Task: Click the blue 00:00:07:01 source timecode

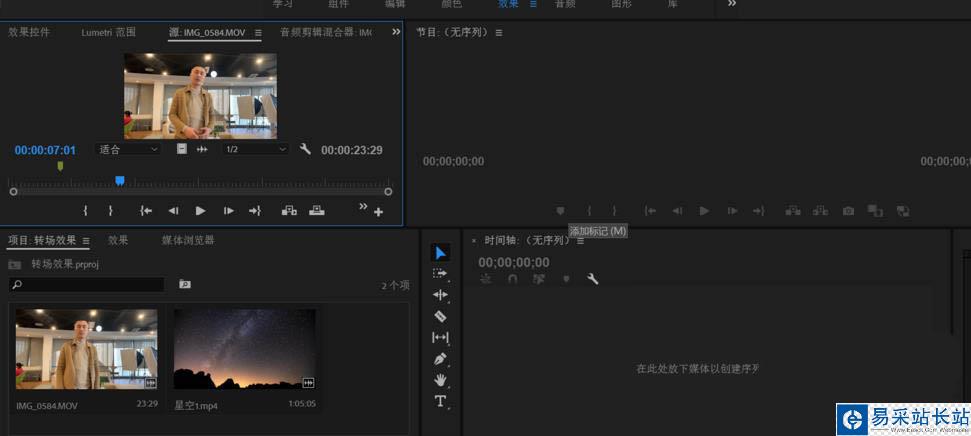Action: (x=45, y=150)
